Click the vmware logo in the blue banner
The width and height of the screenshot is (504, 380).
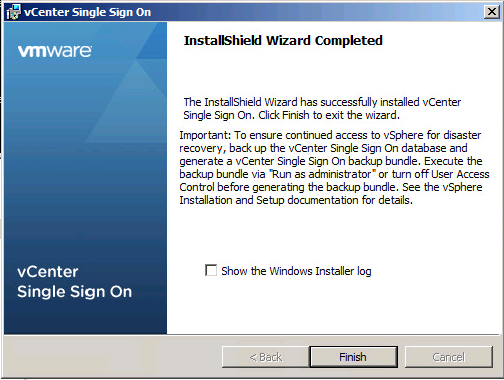pos(55,51)
